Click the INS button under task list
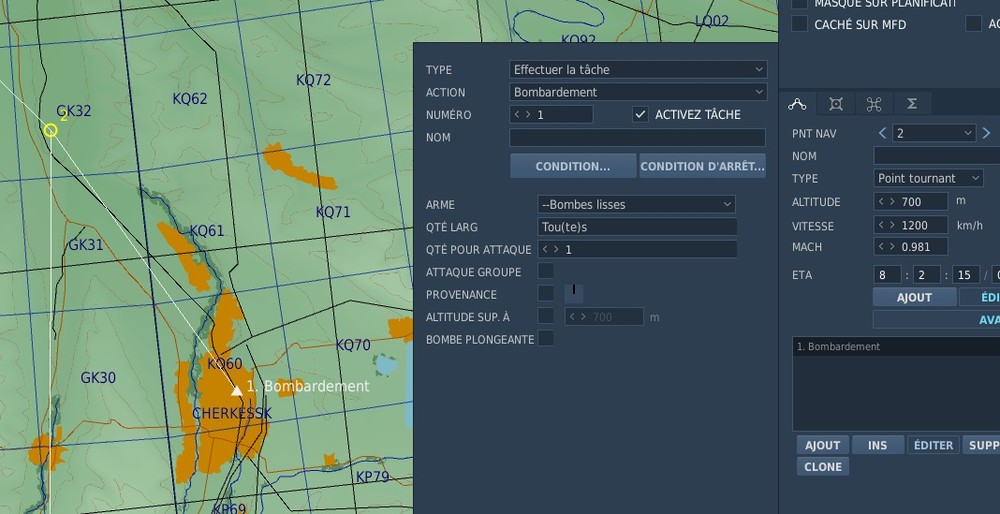1000x514 pixels. [878, 445]
